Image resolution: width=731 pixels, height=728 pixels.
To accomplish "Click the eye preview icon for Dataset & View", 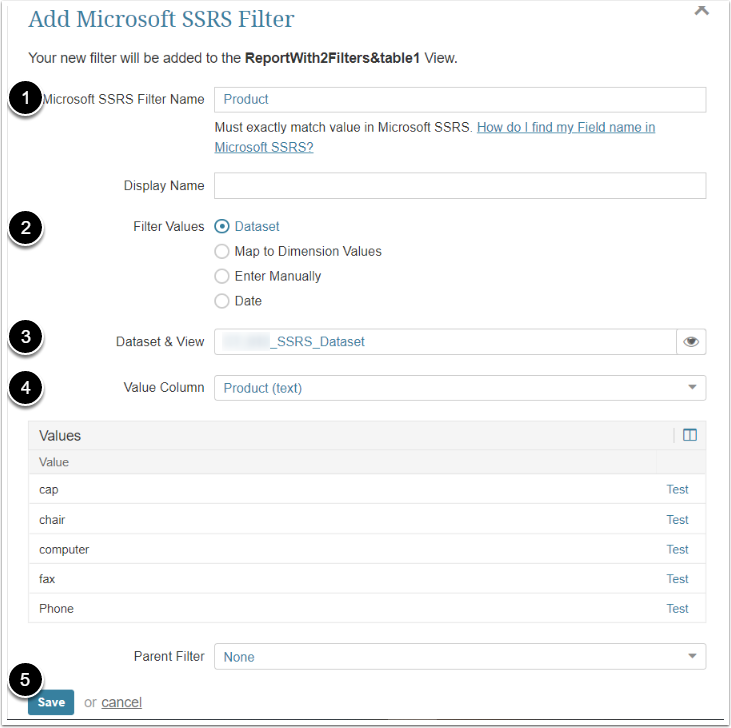I will tap(691, 342).
